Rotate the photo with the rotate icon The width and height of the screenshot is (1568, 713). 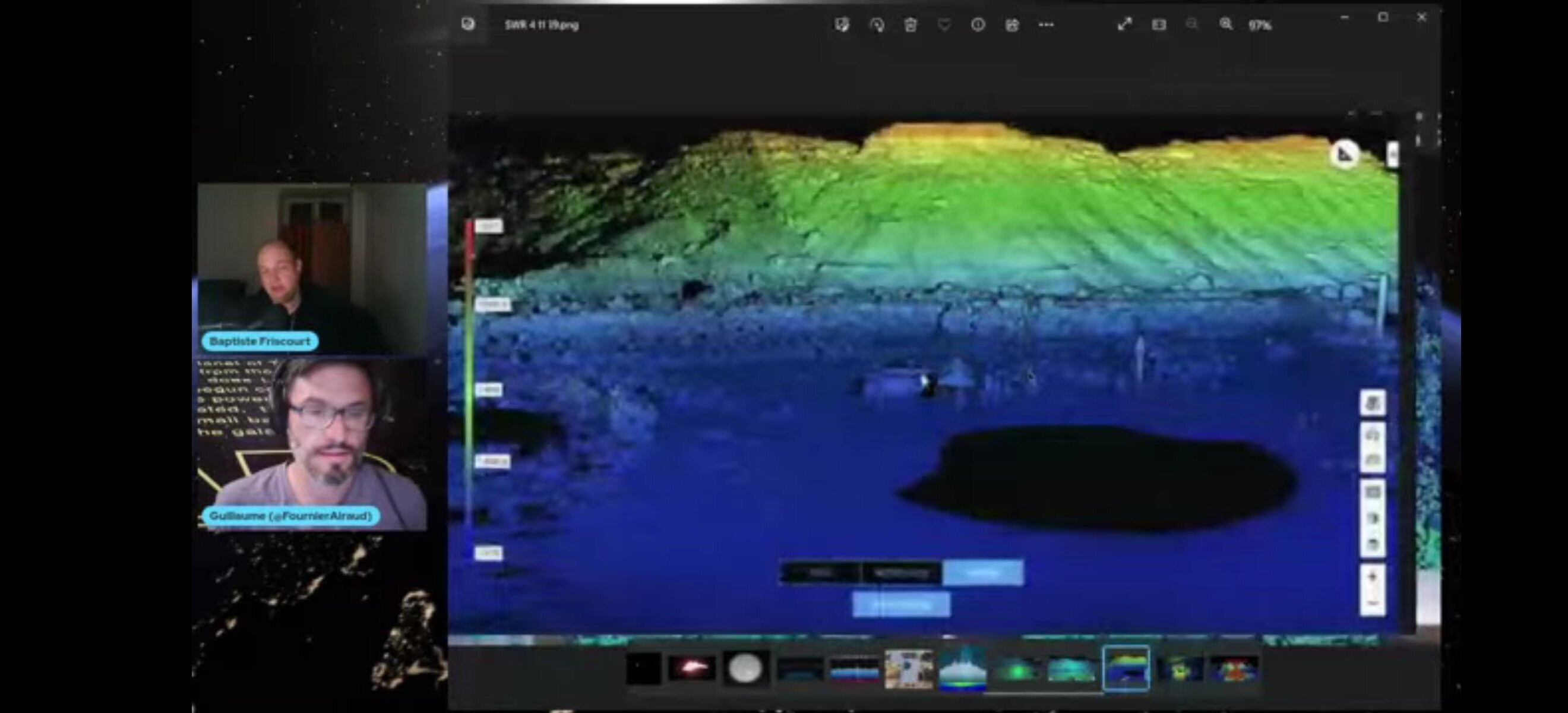[x=877, y=24]
